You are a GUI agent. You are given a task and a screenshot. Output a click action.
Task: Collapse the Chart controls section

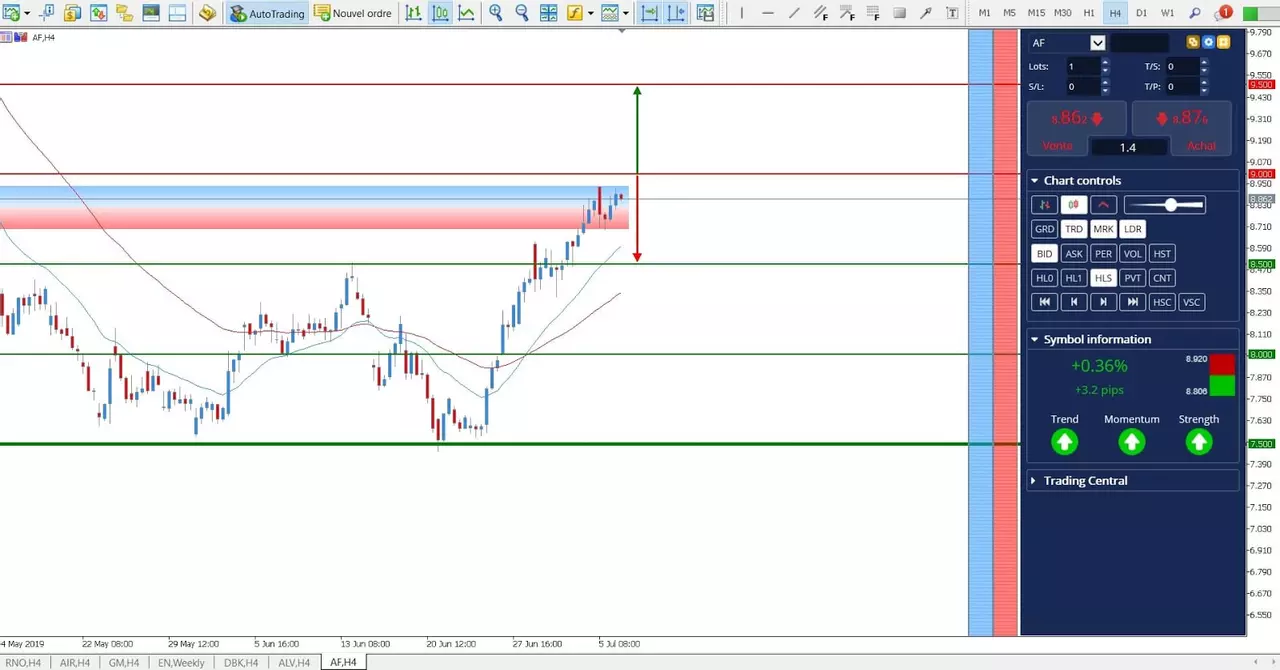1035,180
